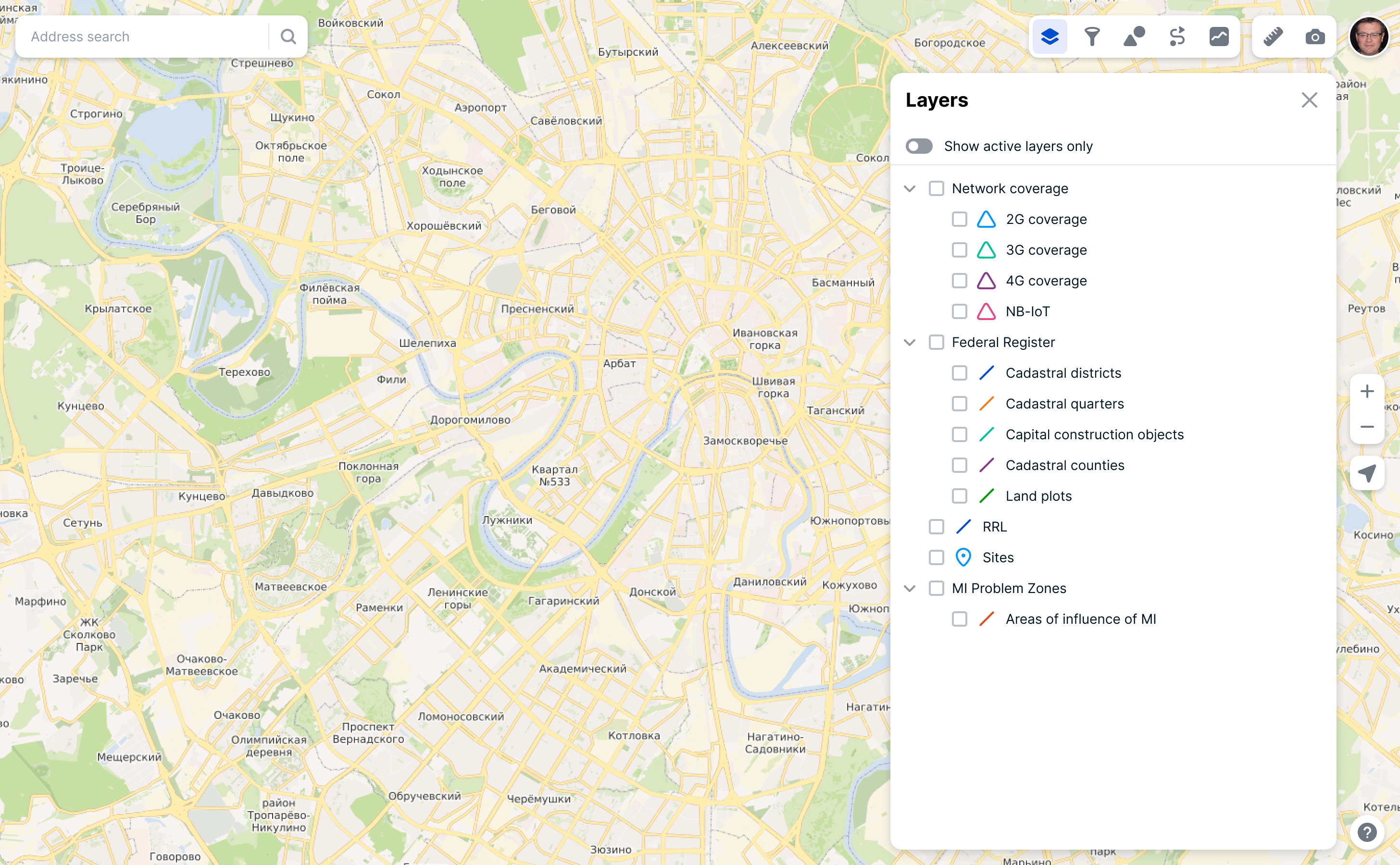Collapse the MI Problem Zones group

[910, 589]
